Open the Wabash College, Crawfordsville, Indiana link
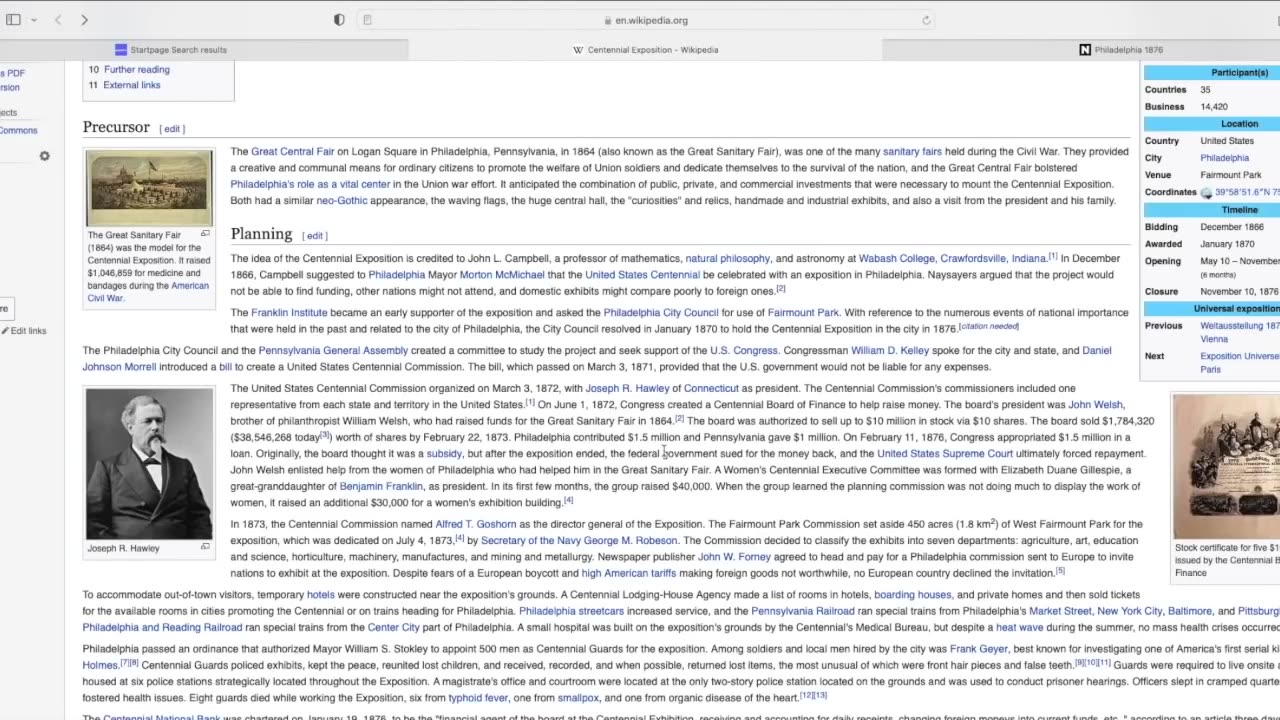 pos(952,259)
